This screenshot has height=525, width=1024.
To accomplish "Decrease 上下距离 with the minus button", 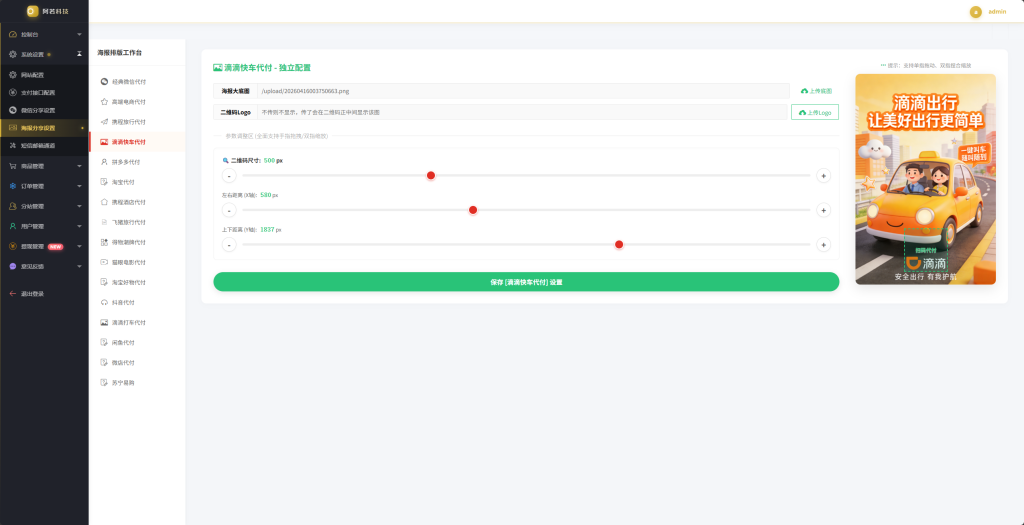I will point(229,245).
